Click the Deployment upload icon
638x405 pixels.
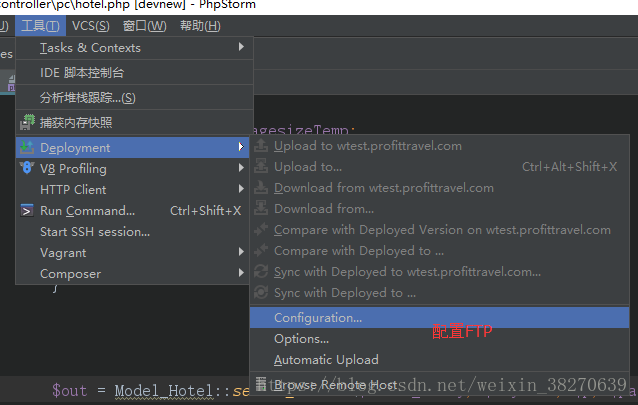click(x=27, y=147)
